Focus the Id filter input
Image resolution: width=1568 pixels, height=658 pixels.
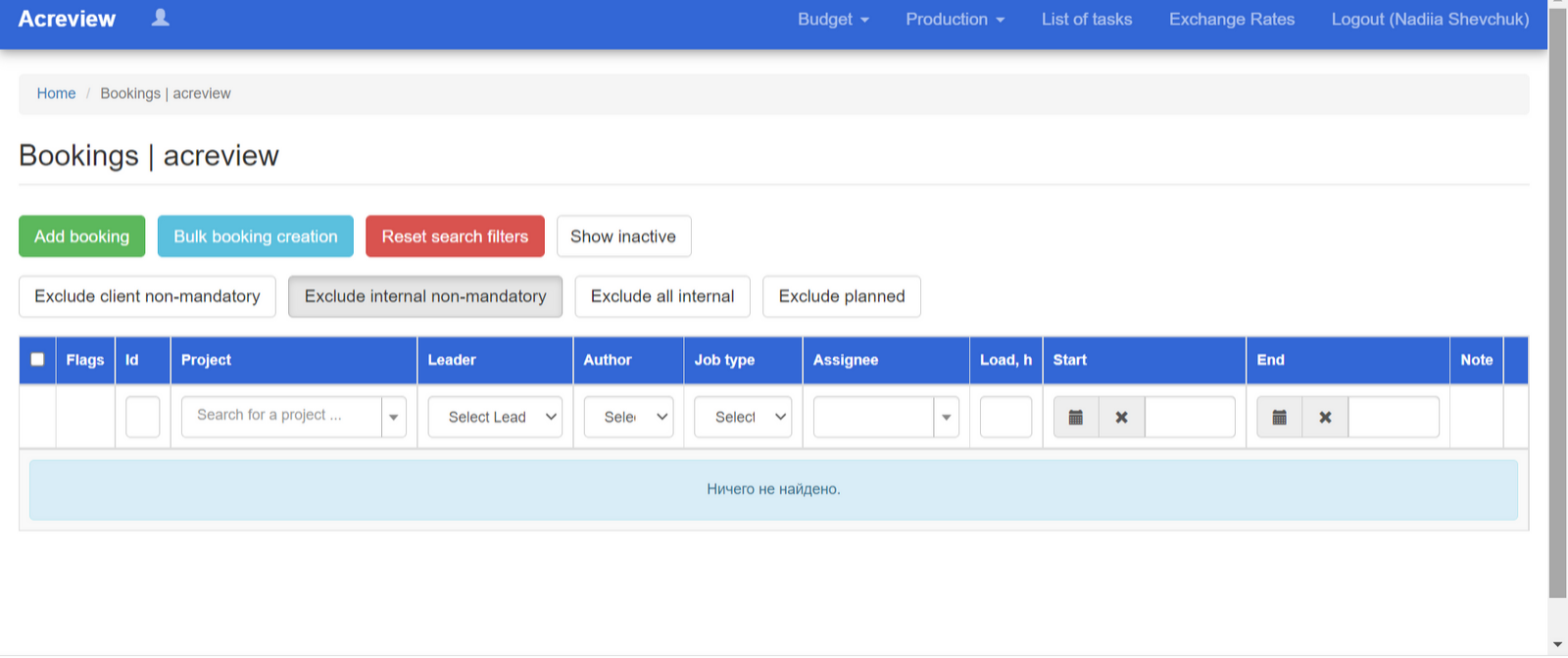click(x=143, y=417)
